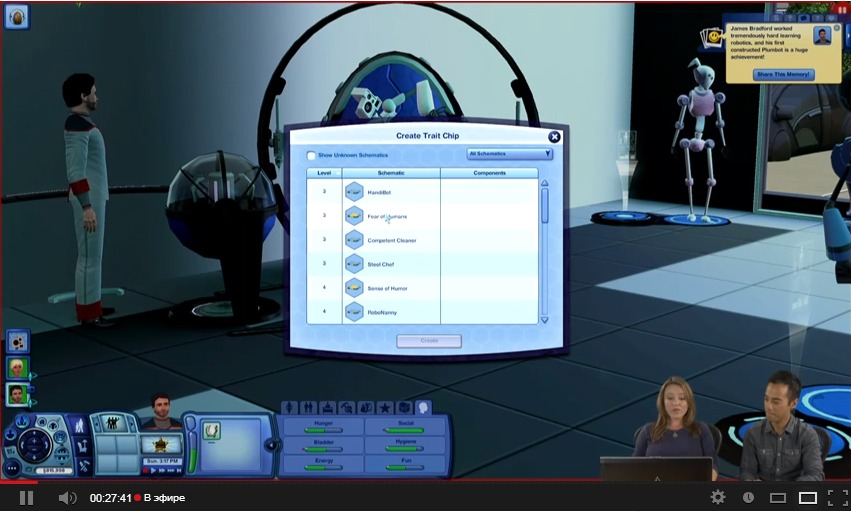Open the Career panel tab
851x512 pixels.
pyautogui.click(x=328, y=407)
